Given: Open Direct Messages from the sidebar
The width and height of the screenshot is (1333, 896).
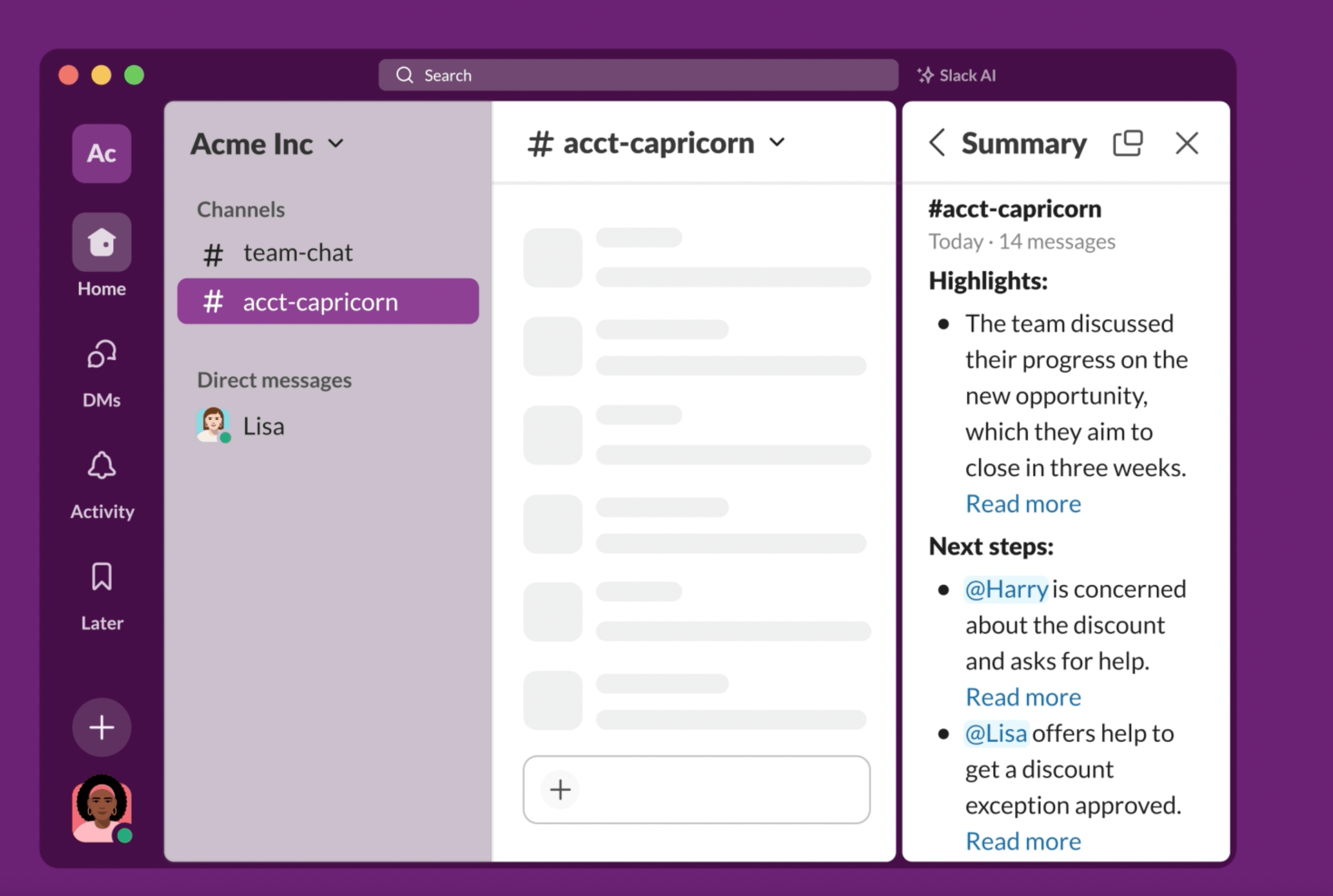Looking at the screenshot, I should click(100, 354).
